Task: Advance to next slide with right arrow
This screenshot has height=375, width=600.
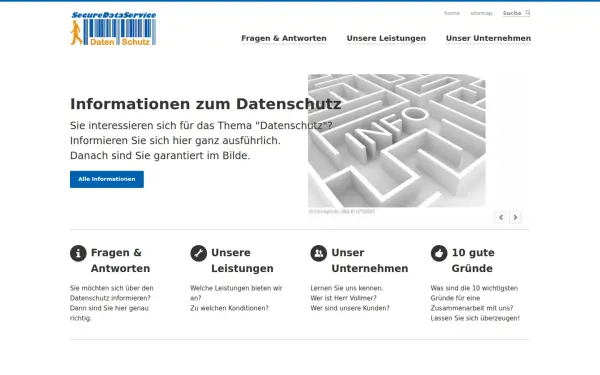Action: coord(515,217)
